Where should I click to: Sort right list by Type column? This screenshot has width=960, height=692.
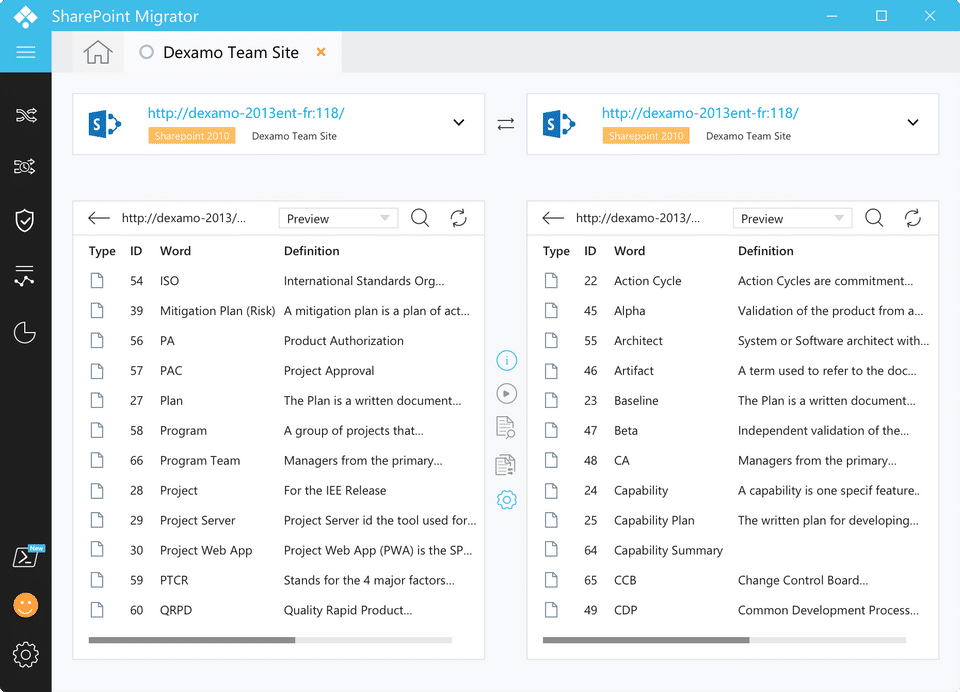pos(556,251)
